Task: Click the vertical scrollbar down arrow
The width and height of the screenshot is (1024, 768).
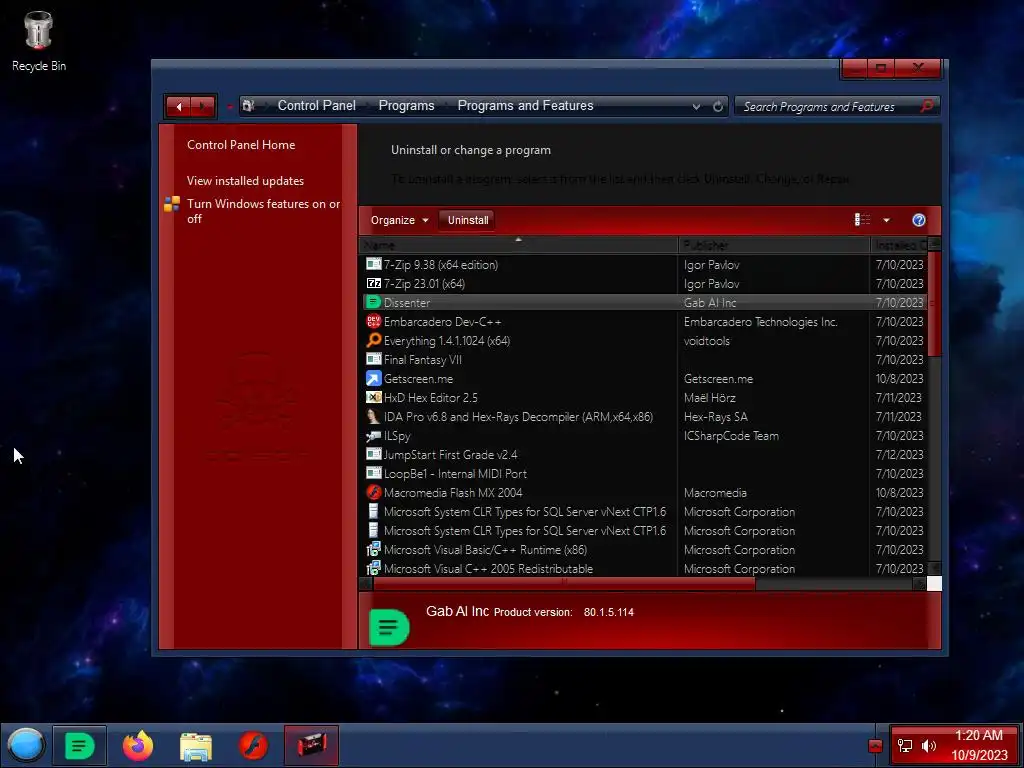Action: (x=935, y=568)
